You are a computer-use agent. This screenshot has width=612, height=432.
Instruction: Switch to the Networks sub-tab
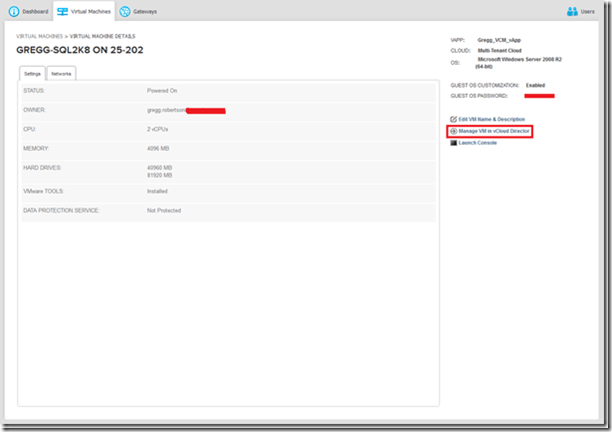(61, 74)
